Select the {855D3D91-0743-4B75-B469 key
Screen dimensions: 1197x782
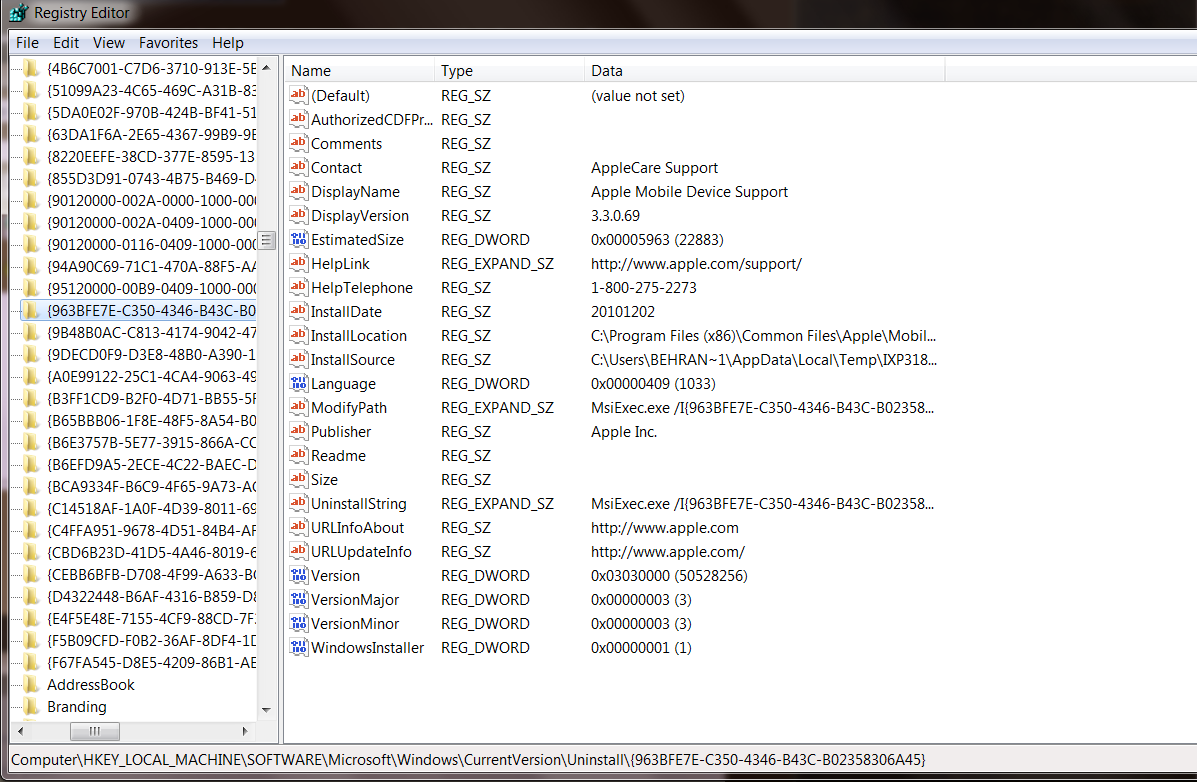click(151, 179)
